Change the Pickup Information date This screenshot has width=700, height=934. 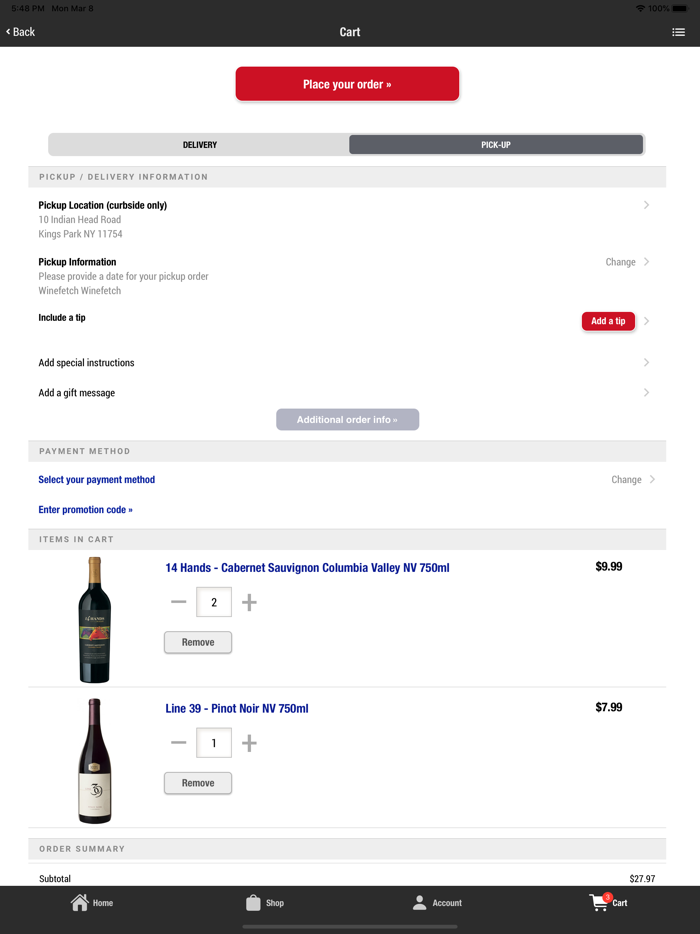click(620, 261)
